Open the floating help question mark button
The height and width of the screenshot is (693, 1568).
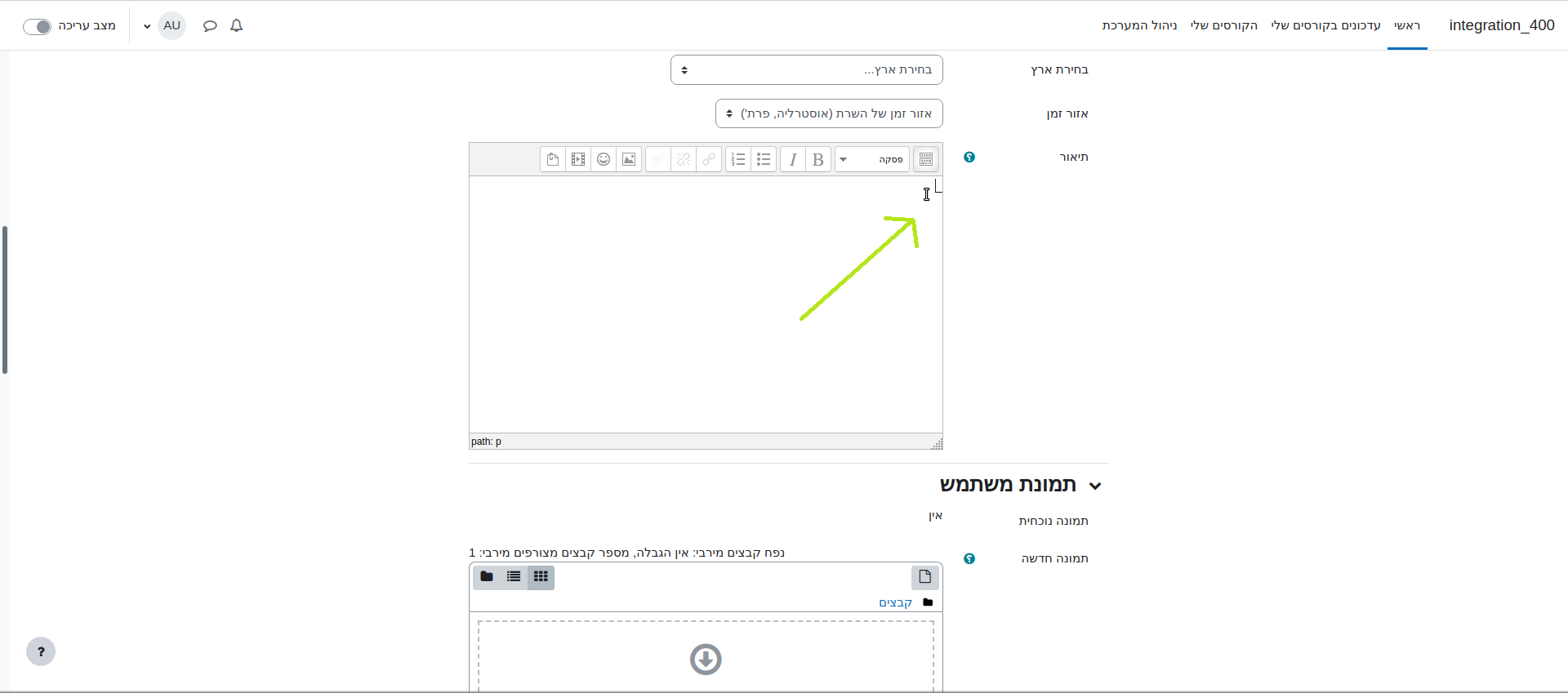click(41, 651)
